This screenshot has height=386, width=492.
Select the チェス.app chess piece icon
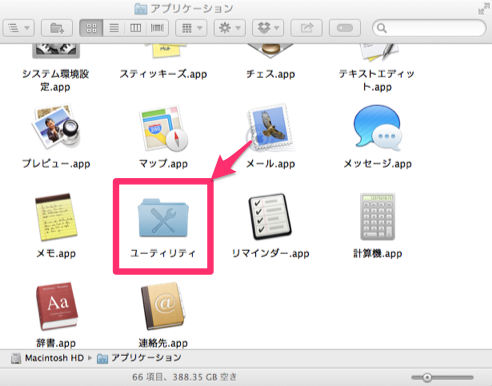tap(270, 51)
